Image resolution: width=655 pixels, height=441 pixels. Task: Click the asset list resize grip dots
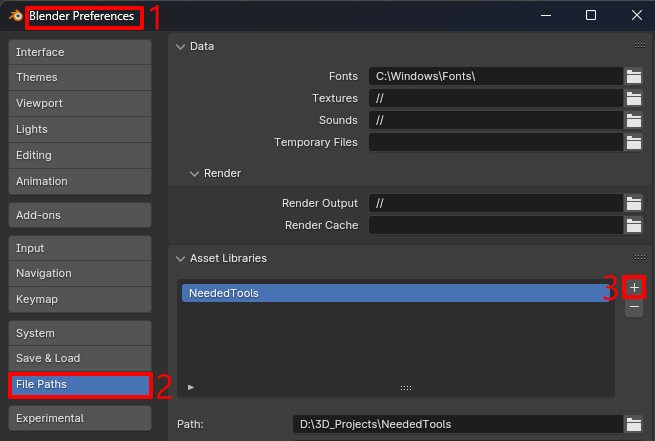point(406,388)
